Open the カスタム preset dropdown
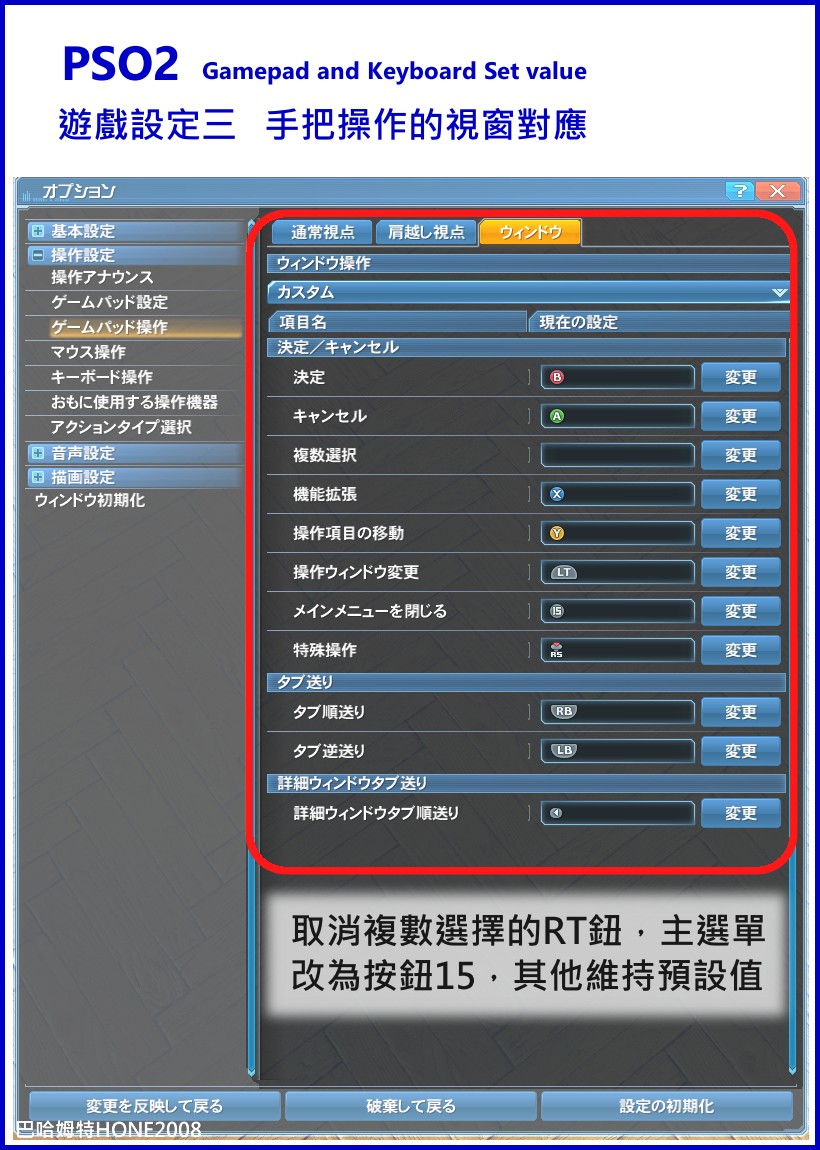This screenshot has width=820, height=1150. tap(529, 292)
